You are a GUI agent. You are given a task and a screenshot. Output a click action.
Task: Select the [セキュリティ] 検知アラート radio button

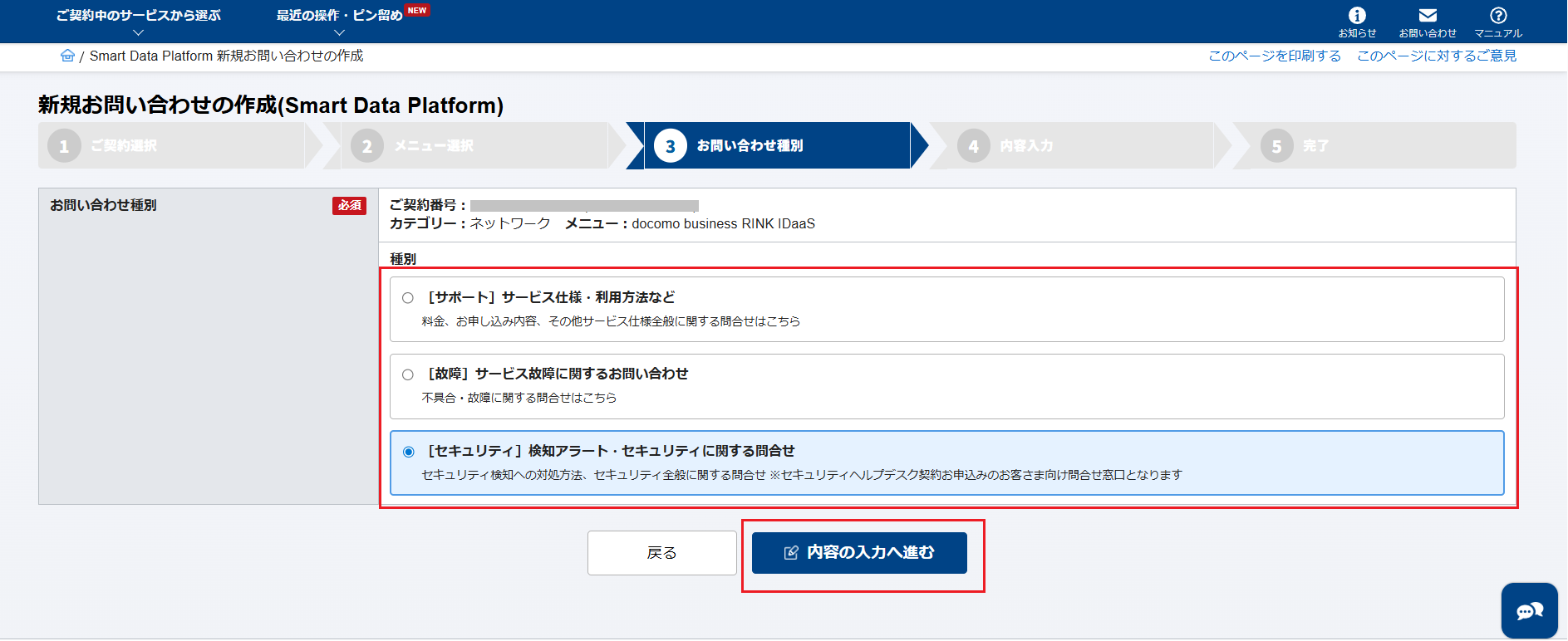click(x=408, y=452)
